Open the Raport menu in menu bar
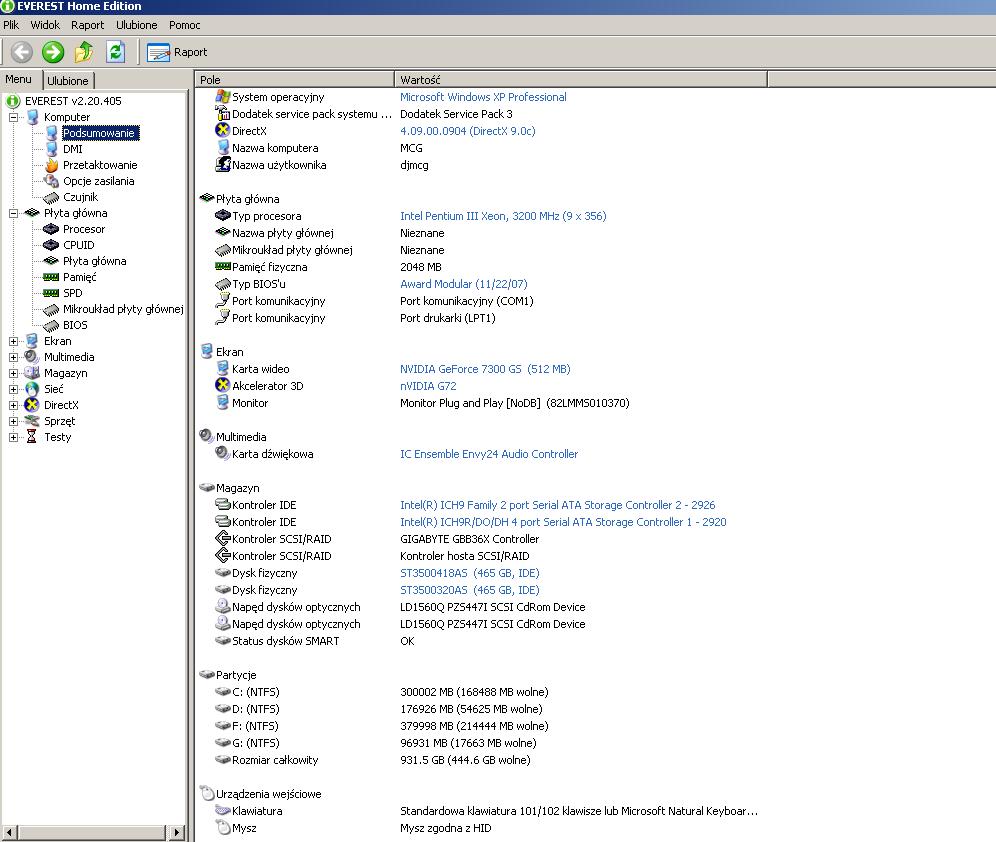Viewport: 996px width, 842px height. pos(87,25)
